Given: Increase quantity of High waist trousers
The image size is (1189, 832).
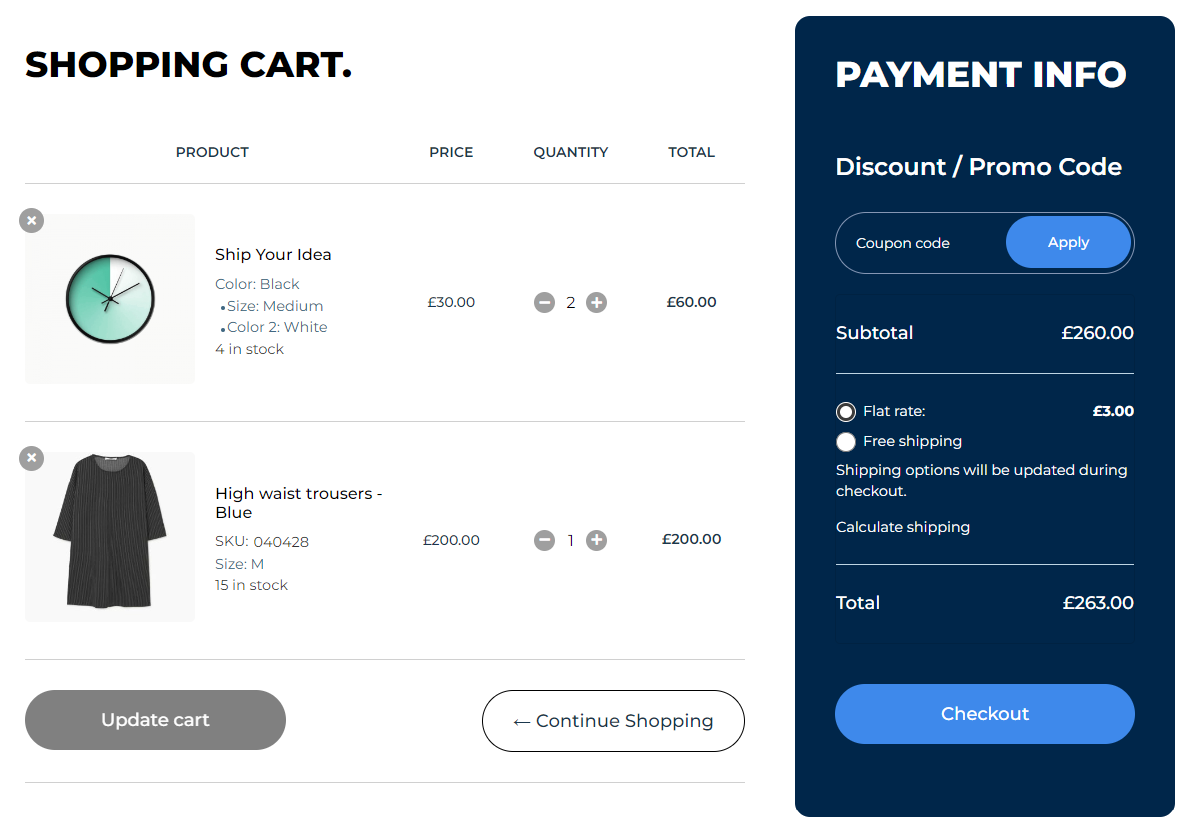Looking at the screenshot, I should 596,540.
